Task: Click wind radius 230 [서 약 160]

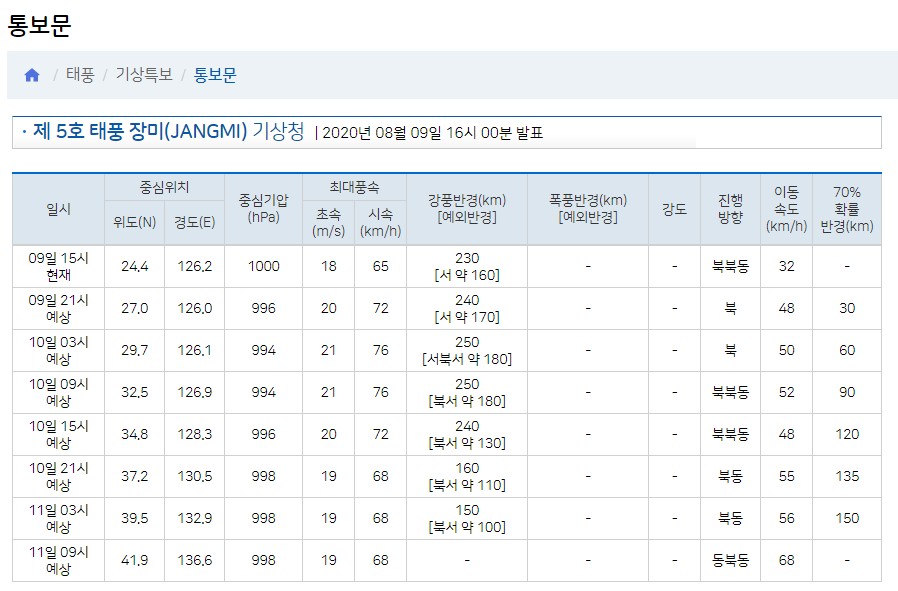Action: tap(467, 266)
